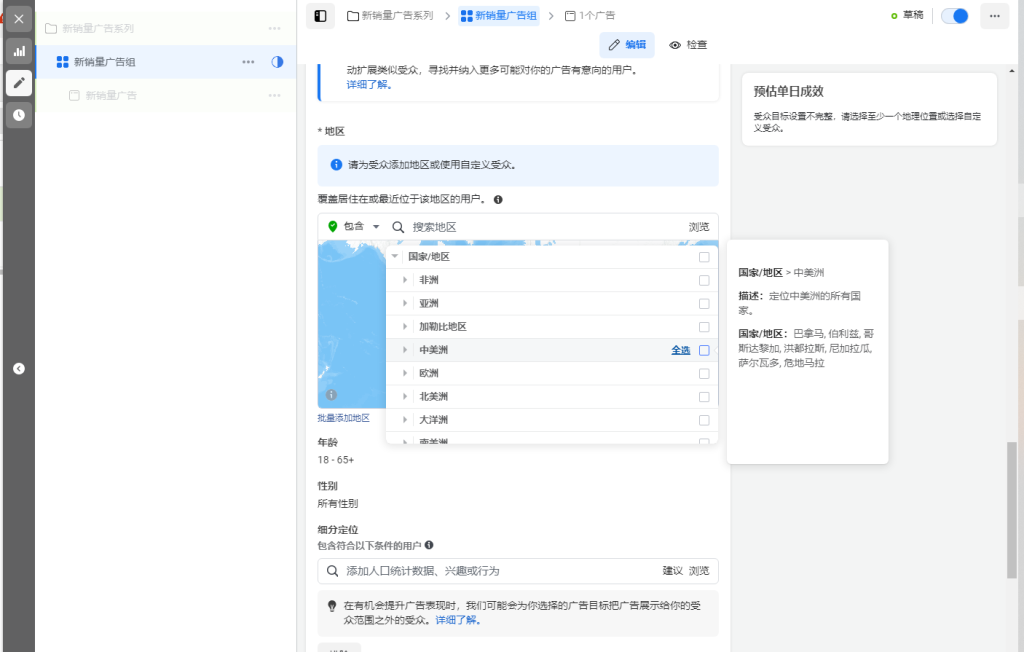Check the 国家/地区 checkbox

coord(704,257)
